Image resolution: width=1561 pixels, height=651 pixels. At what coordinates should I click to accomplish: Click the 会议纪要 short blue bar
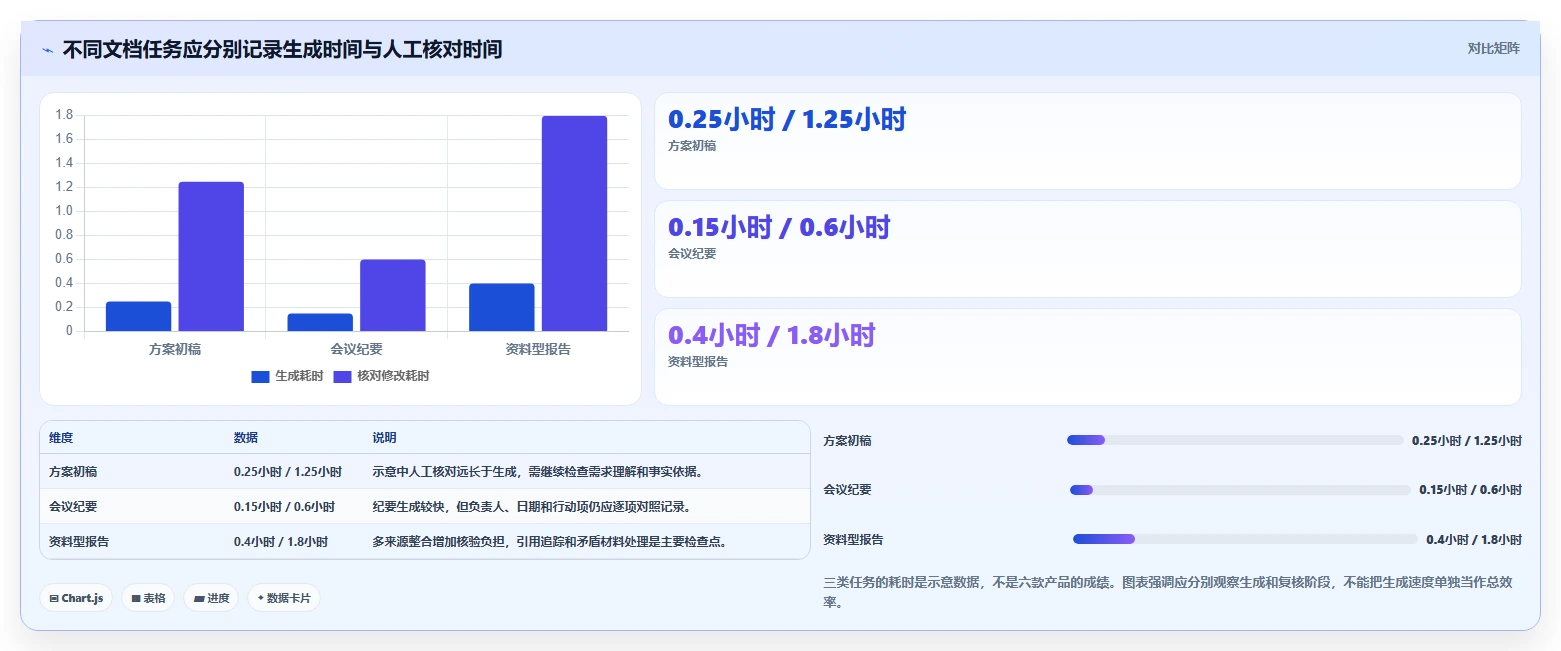tap(320, 322)
